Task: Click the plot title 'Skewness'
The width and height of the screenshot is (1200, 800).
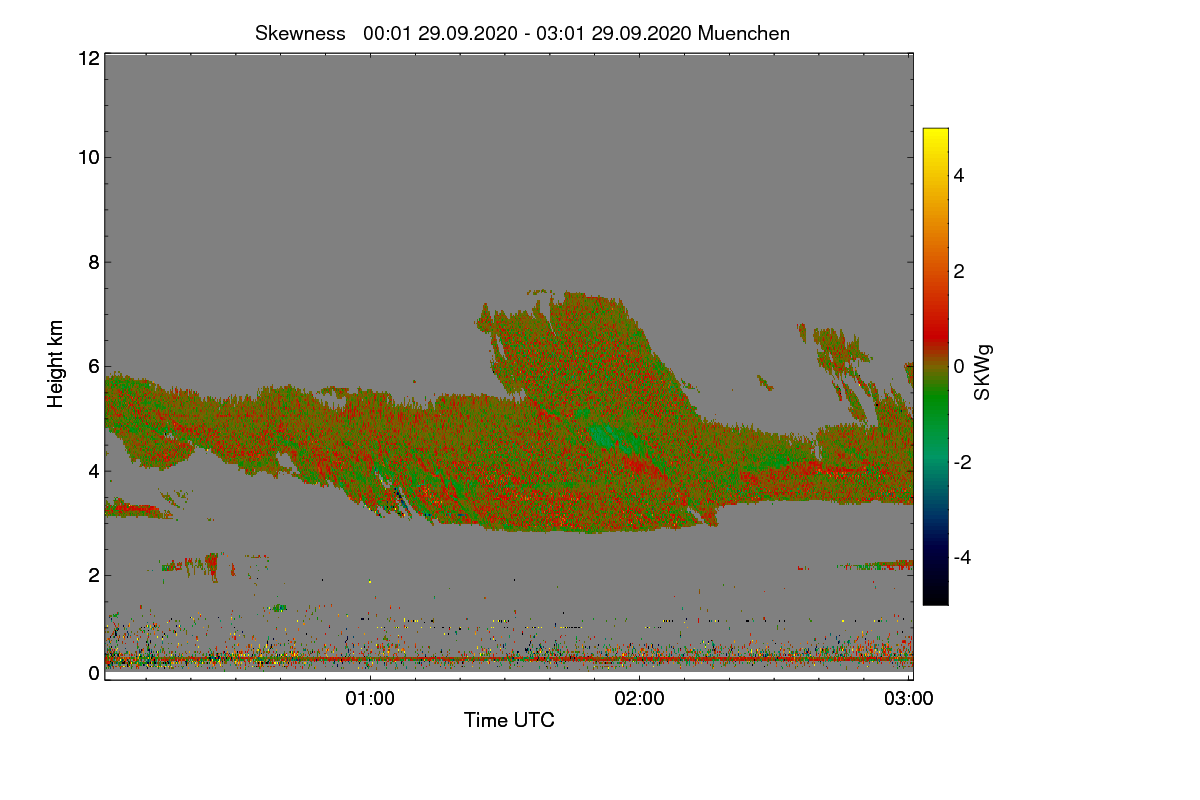Action: [x=300, y=33]
